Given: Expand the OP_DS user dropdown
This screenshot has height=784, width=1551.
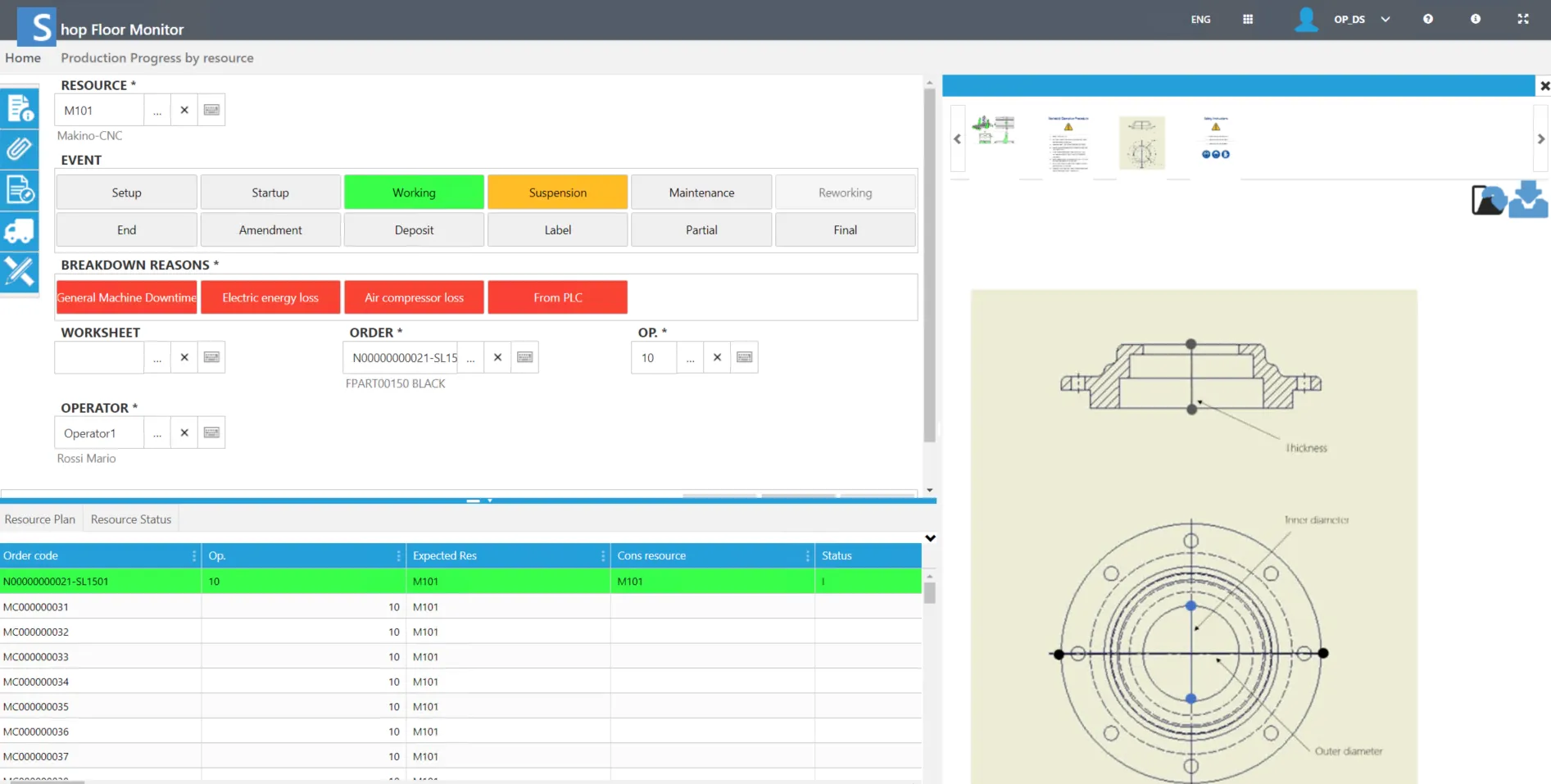Looking at the screenshot, I should pyautogui.click(x=1385, y=19).
